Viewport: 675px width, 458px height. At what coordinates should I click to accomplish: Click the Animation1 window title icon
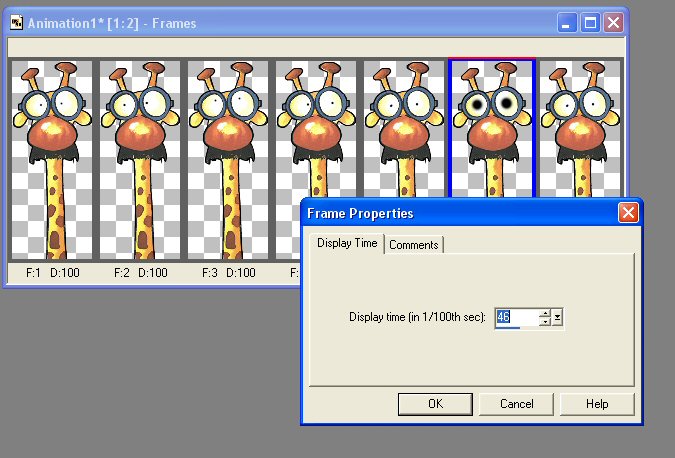[16, 23]
